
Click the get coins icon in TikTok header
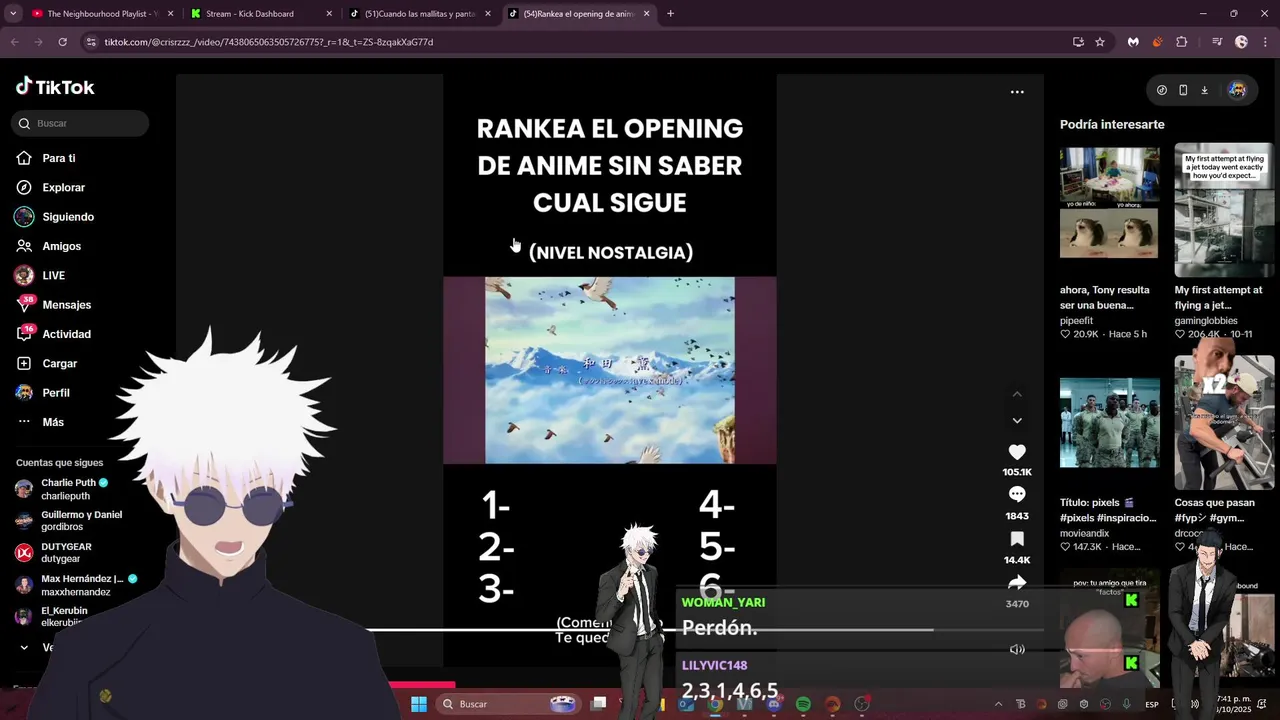pyautogui.click(x=1161, y=90)
